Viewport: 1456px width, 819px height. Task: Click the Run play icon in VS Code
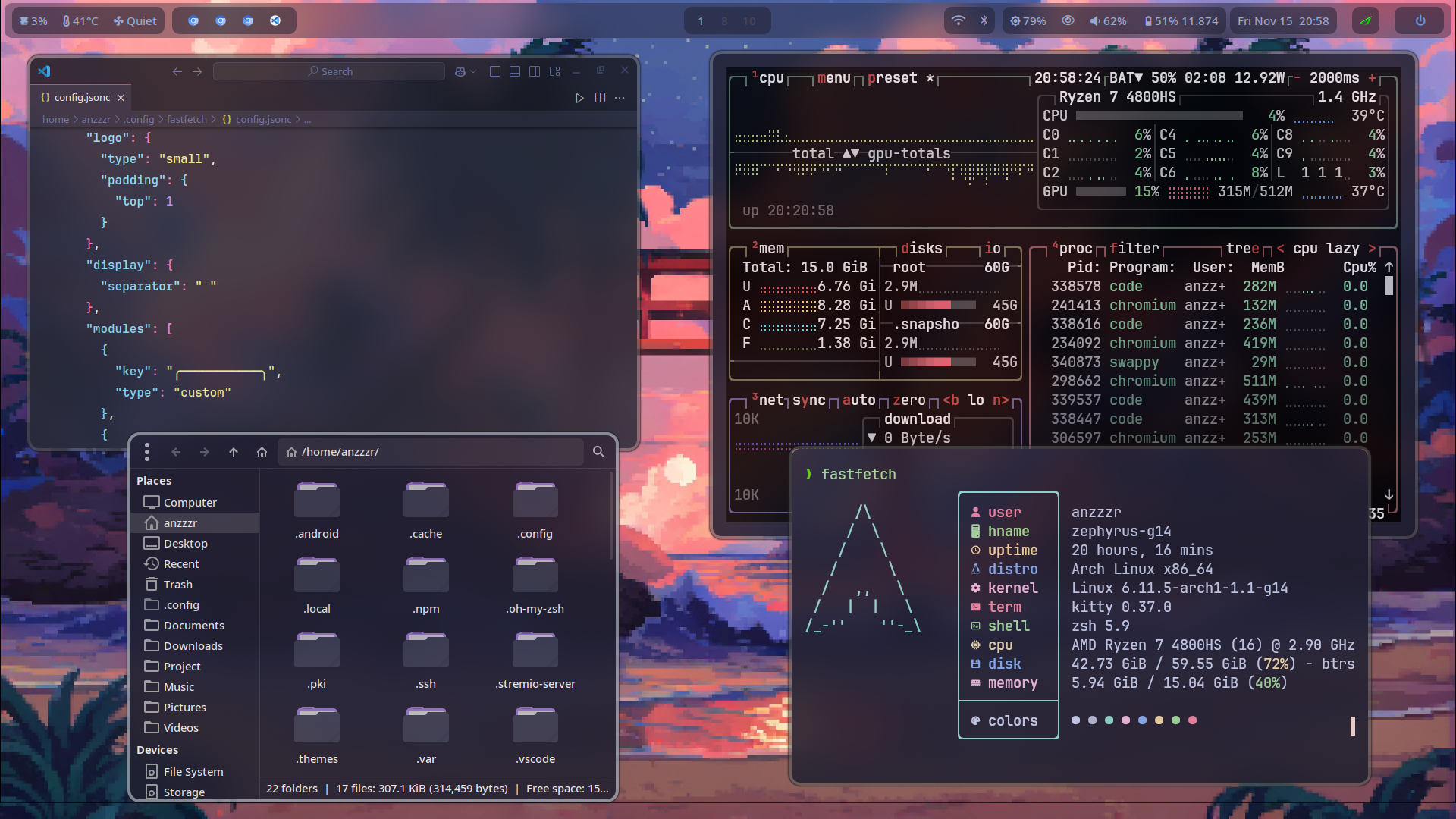tap(579, 98)
